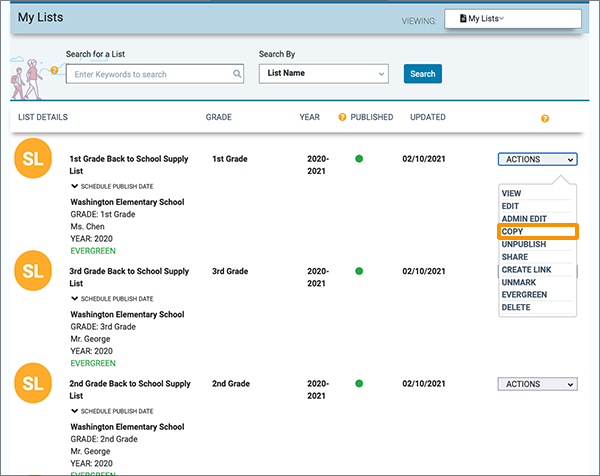This screenshot has height=476, width=600.
Task: Expand Schedule Publish Date for 2nd Grade list
Action: pyautogui.click(x=112, y=411)
